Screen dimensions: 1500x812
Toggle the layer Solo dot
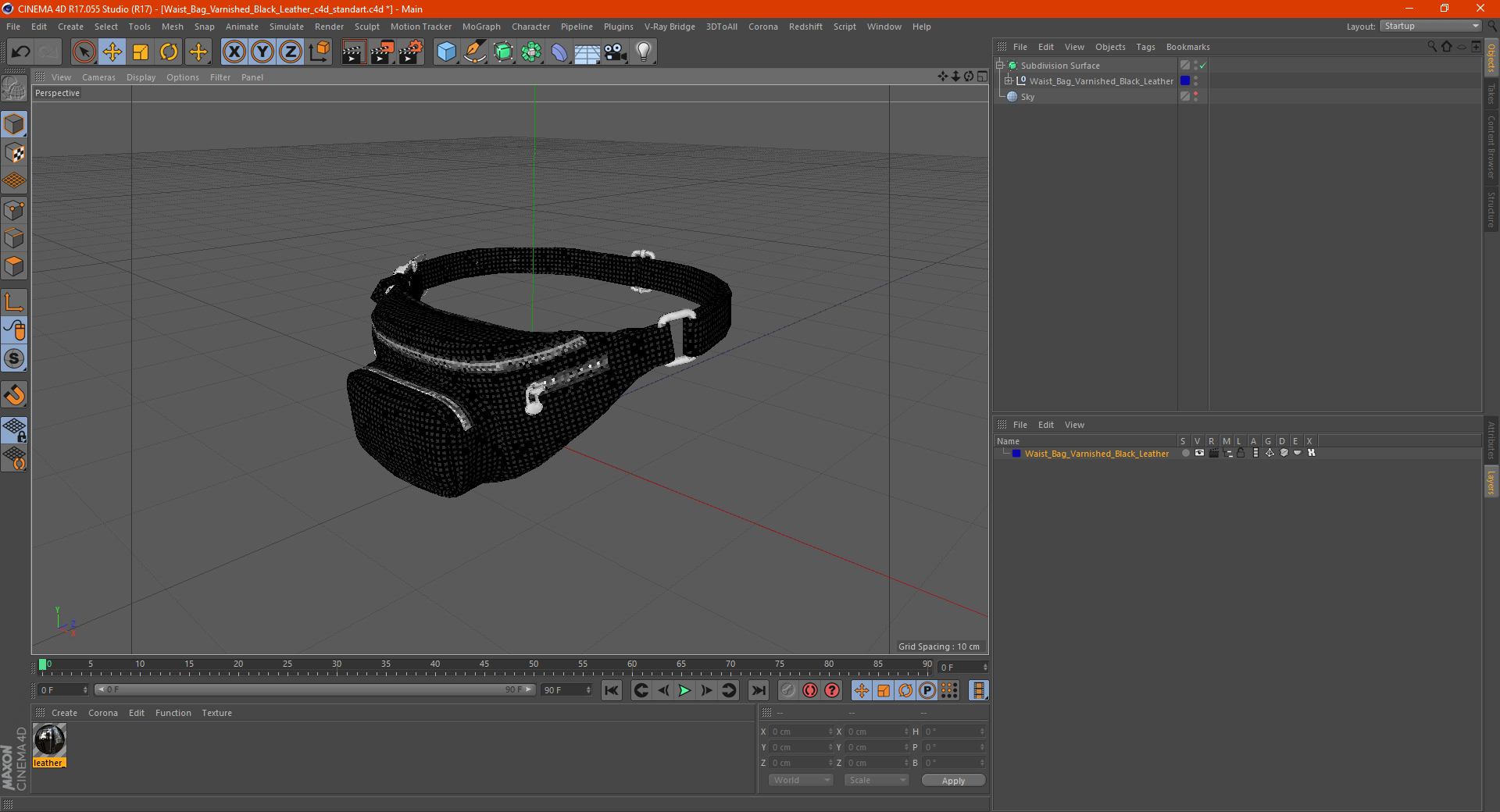click(x=1186, y=453)
